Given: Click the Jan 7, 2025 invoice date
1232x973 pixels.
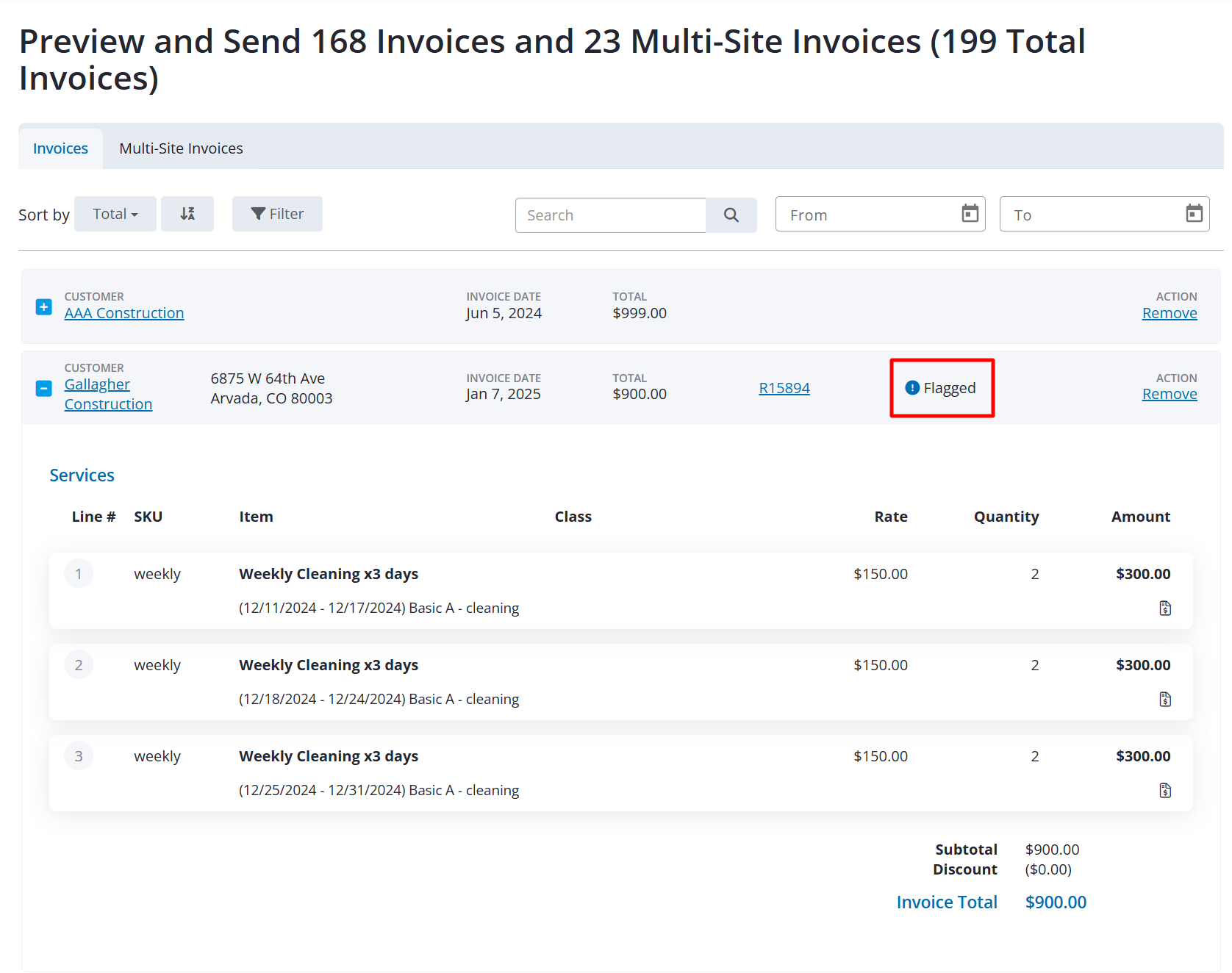Looking at the screenshot, I should click(504, 394).
